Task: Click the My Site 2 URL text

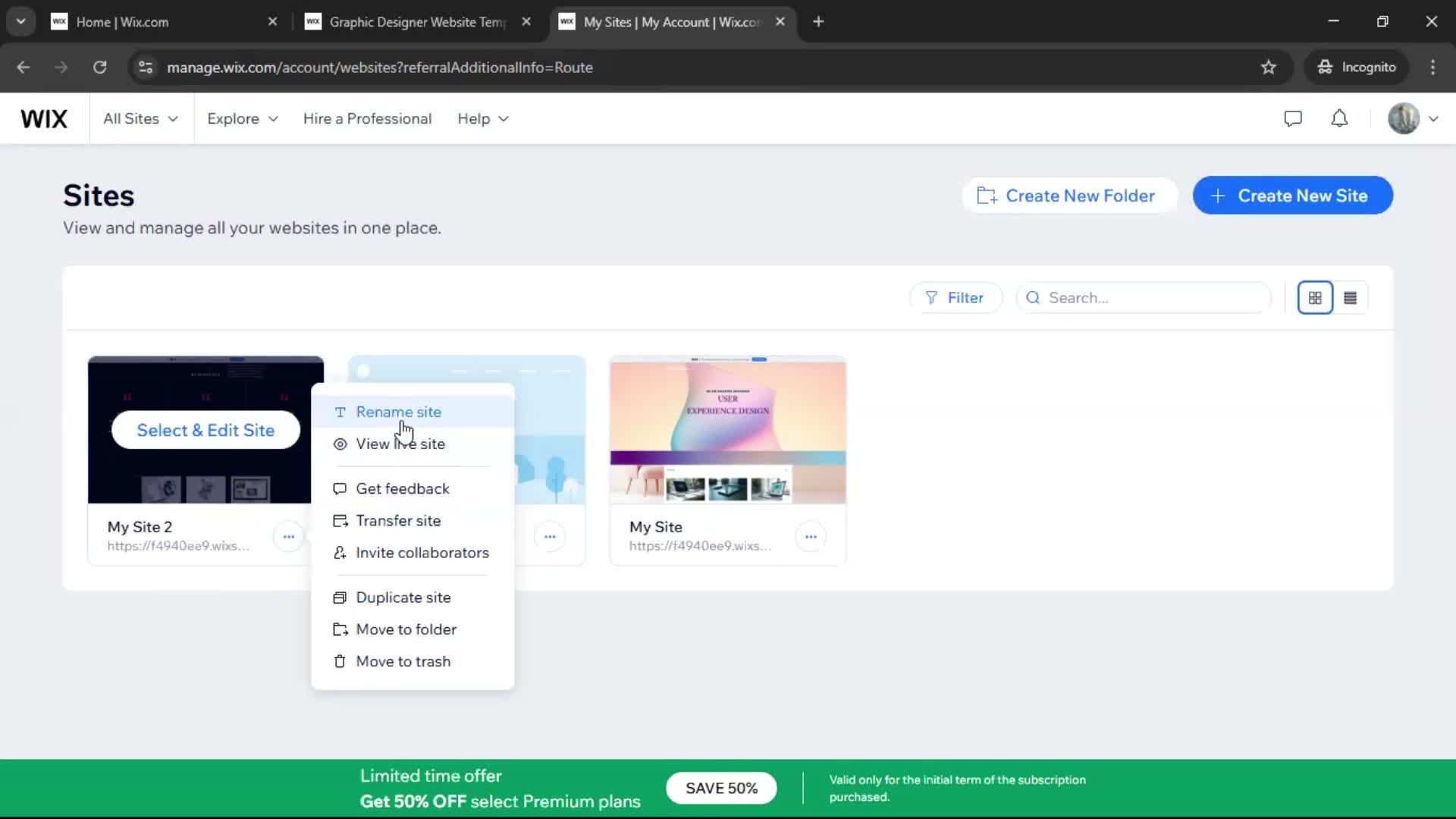Action: point(178,546)
